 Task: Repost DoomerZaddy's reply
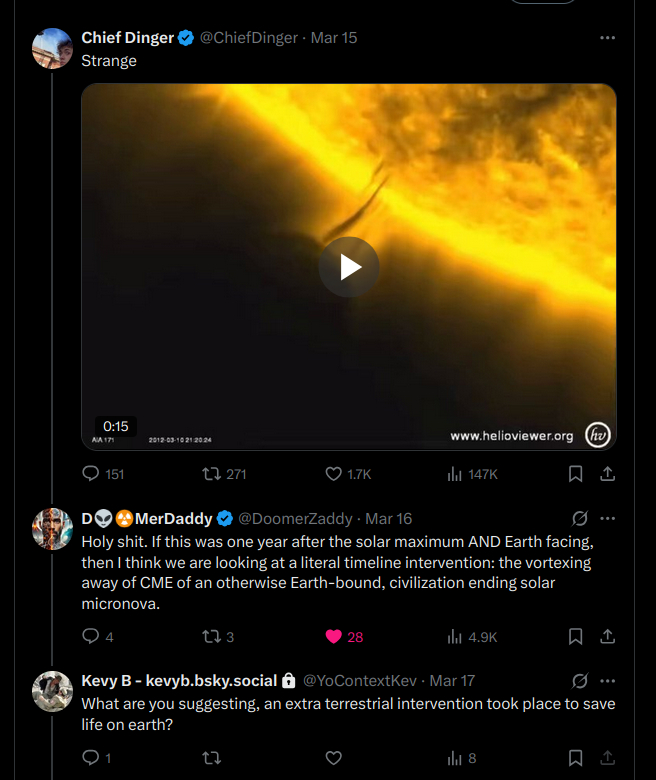[x=212, y=637]
